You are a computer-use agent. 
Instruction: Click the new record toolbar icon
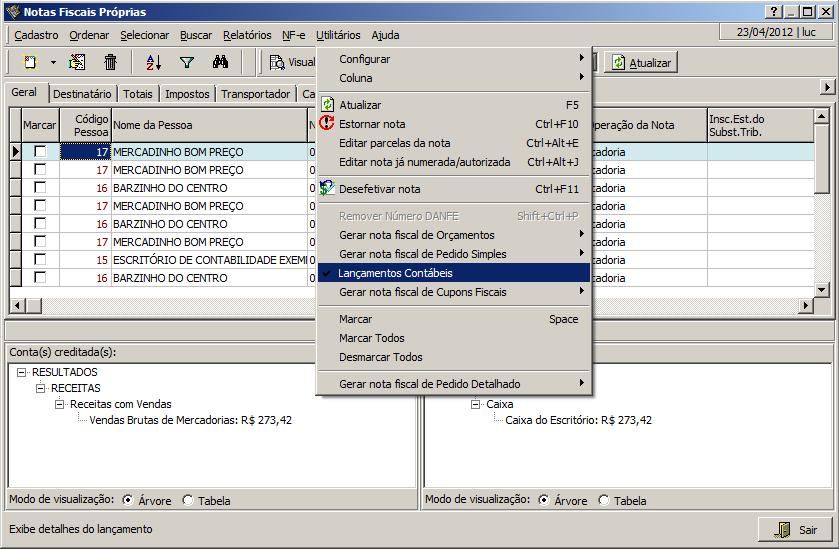click(x=31, y=62)
